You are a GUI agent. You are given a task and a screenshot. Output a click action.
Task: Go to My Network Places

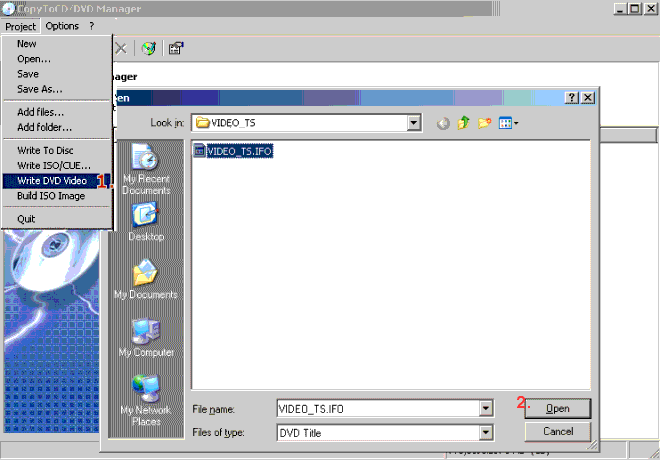pyautogui.click(x=146, y=400)
